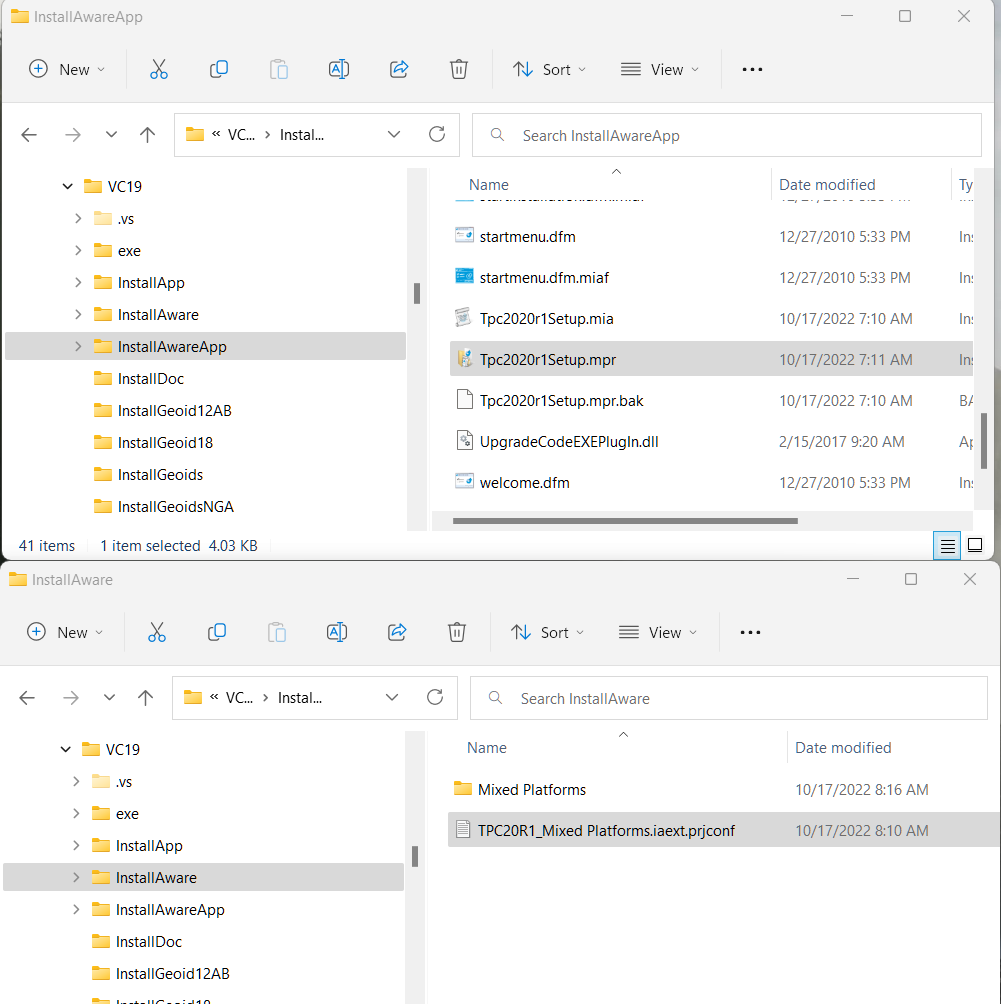
Task: Select welcome.dfm file
Action: [524, 483]
